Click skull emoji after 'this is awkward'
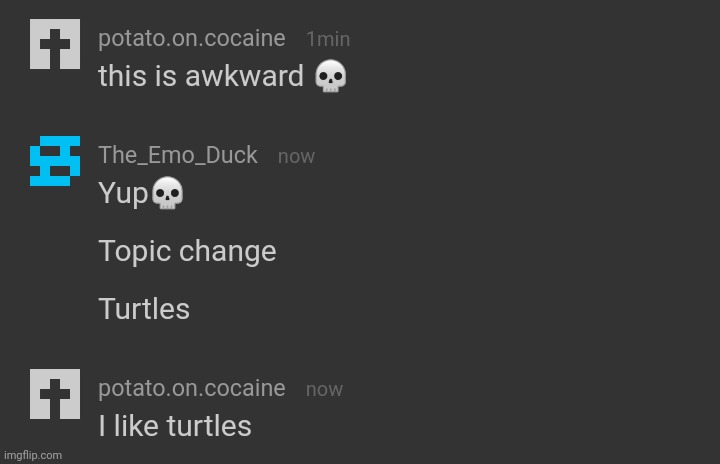The height and width of the screenshot is (464, 720). pos(330,78)
